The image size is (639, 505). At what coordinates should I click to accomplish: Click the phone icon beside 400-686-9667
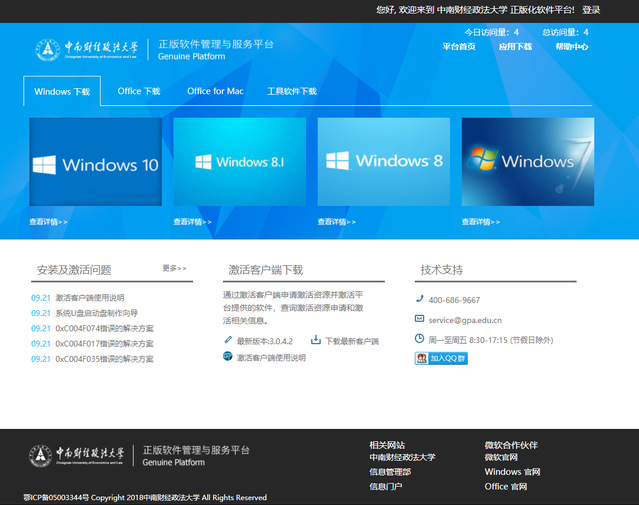click(x=419, y=299)
